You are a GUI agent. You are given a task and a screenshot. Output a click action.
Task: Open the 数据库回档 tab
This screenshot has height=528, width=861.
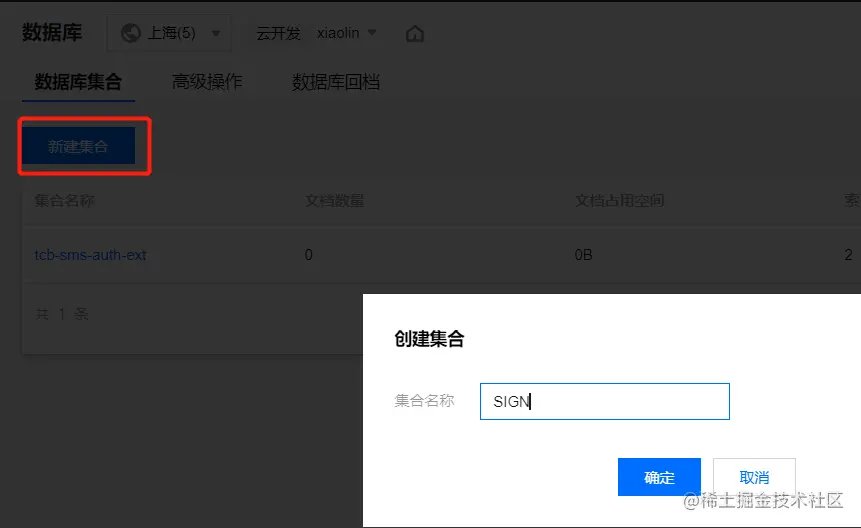(336, 82)
